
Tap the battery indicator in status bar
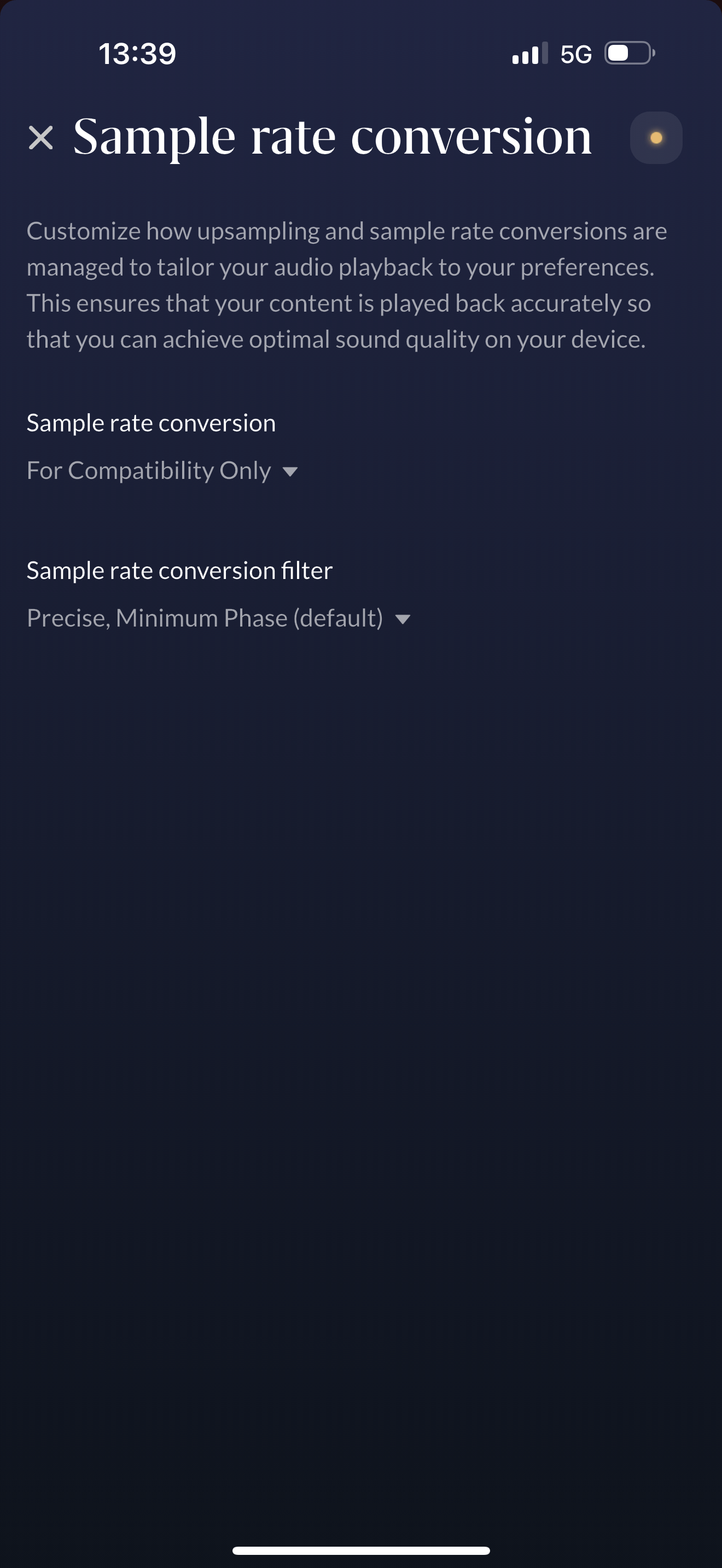(630, 53)
